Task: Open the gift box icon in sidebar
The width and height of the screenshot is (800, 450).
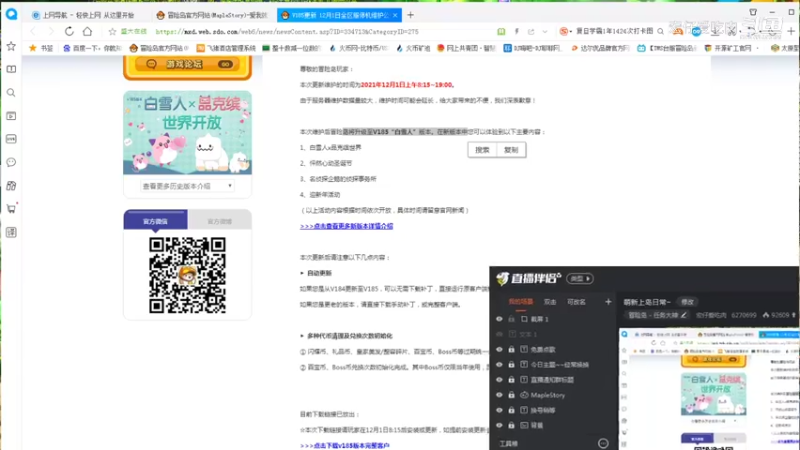Action: click(x=11, y=186)
